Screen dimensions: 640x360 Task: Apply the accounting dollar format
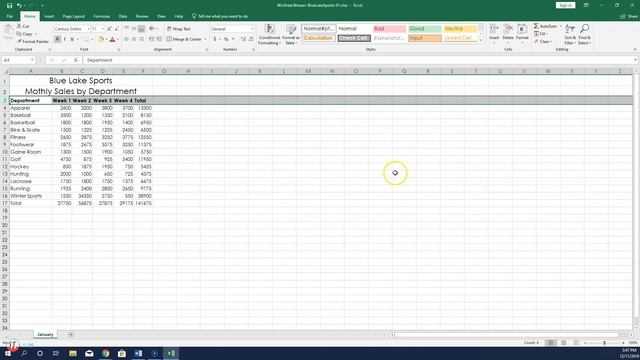pyautogui.click(x=215, y=39)
